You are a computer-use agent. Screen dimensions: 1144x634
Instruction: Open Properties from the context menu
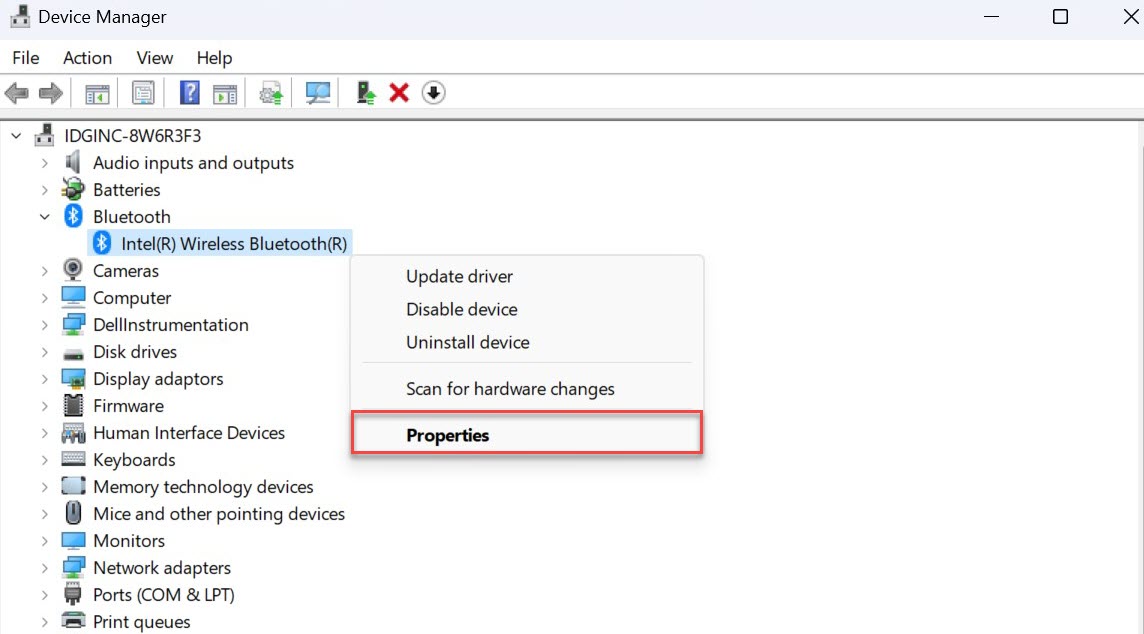527,433
